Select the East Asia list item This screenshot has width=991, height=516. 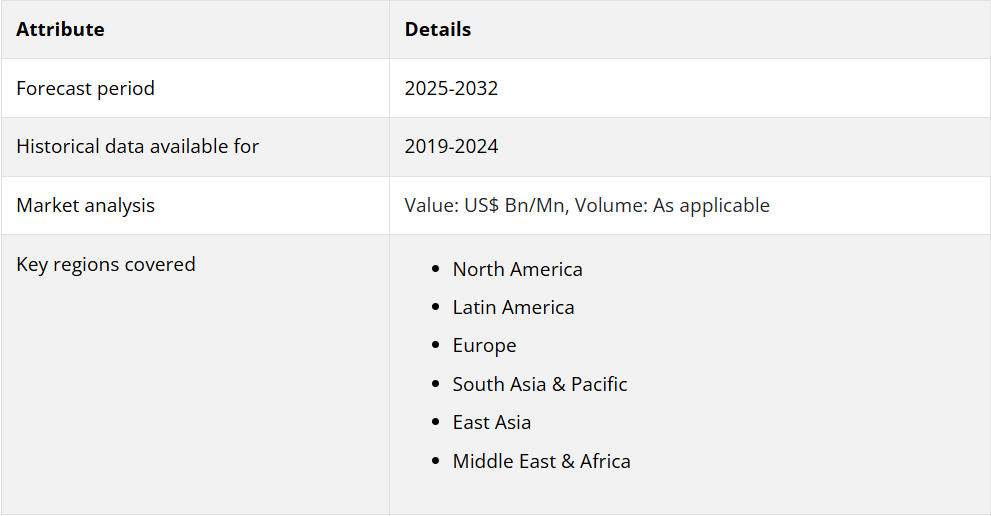point(492,423)
